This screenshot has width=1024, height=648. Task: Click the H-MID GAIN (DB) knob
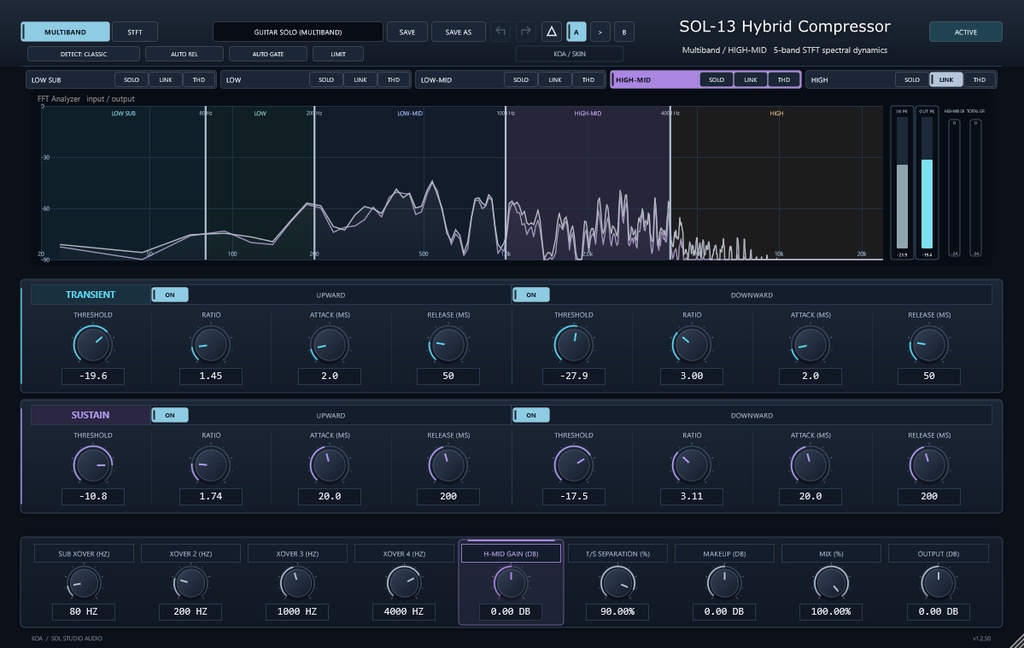[x=511, y=583]
